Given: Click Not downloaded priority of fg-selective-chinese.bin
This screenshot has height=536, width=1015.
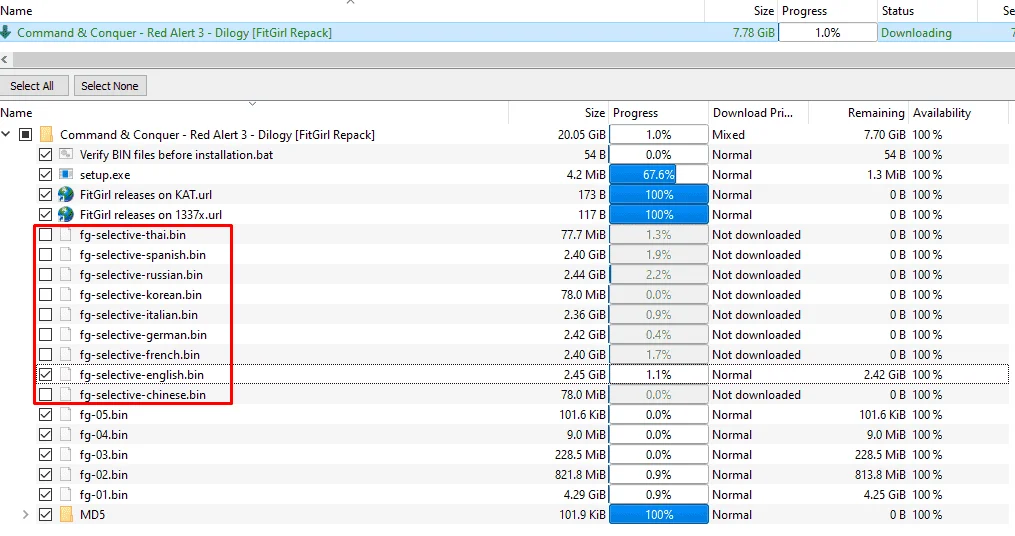Looking at the screenshot, I should click(756, 395).
